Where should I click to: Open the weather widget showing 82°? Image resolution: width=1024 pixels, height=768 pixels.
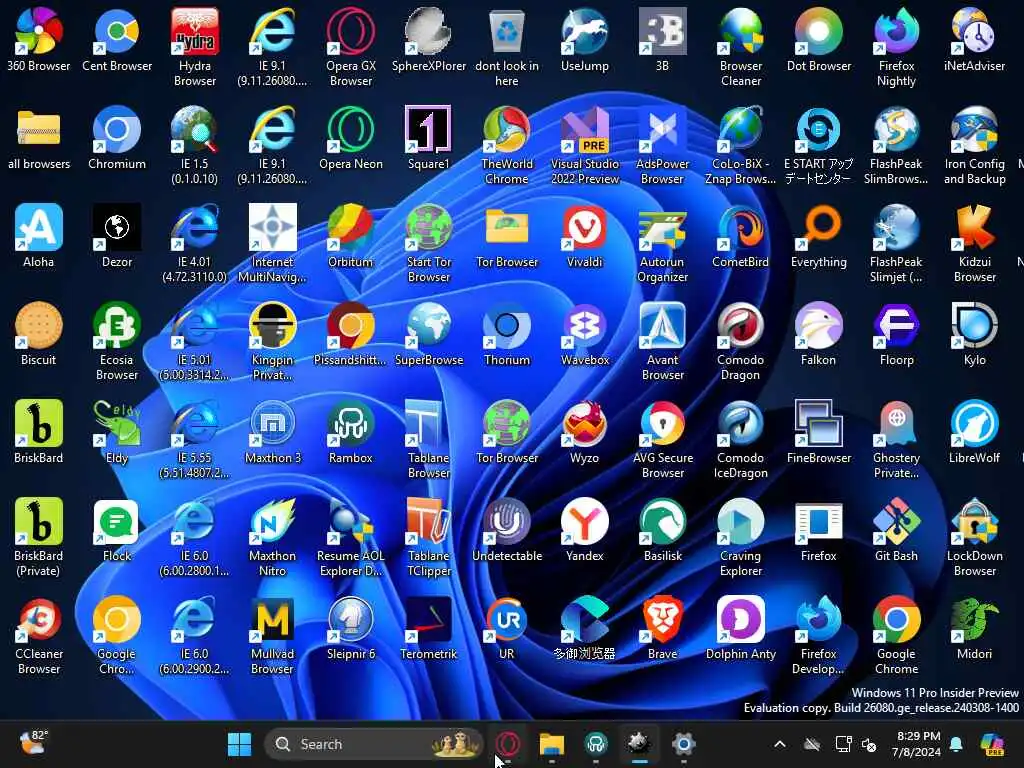click(33, 743)
